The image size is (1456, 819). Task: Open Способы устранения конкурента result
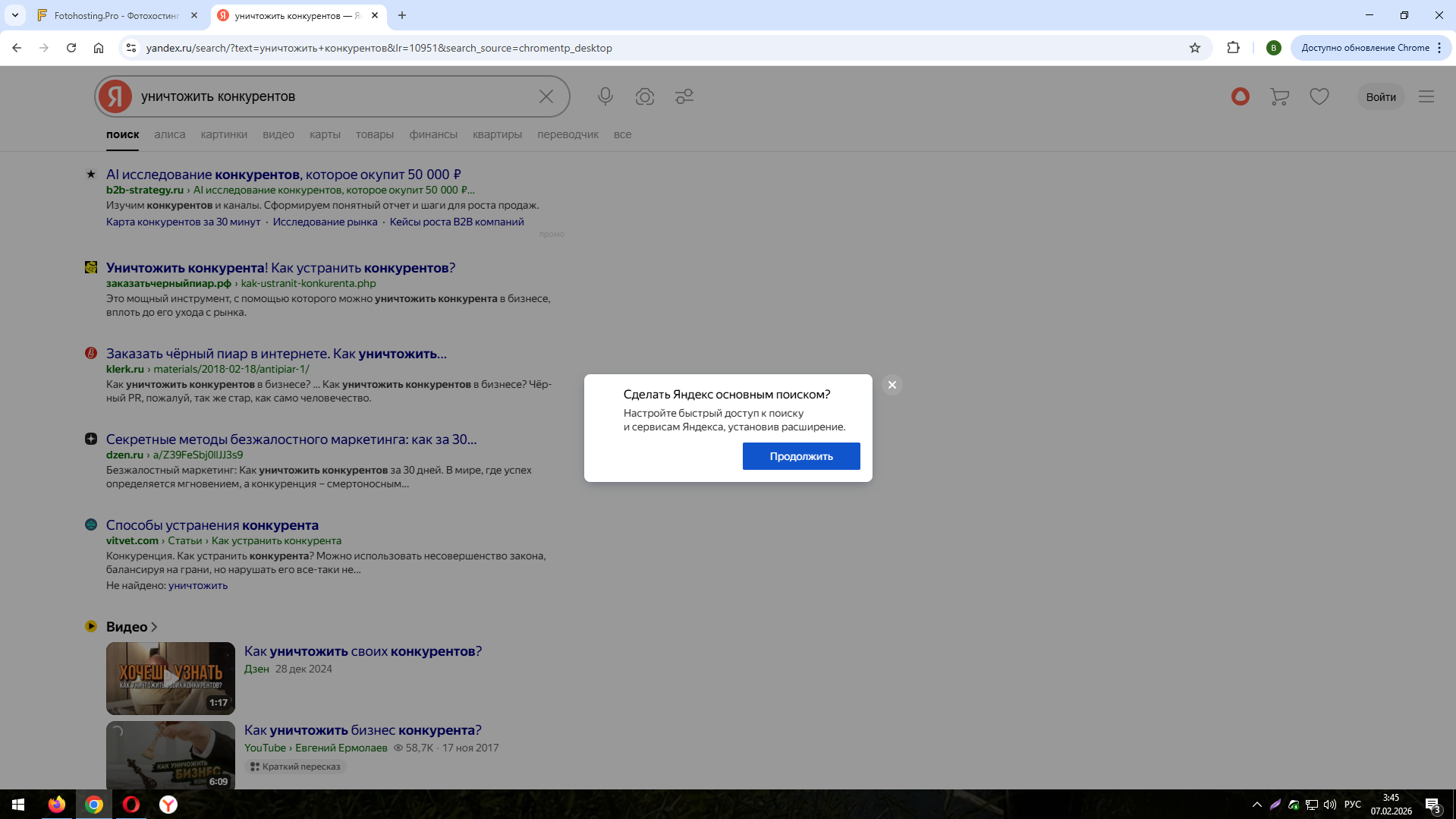[212, 525]
